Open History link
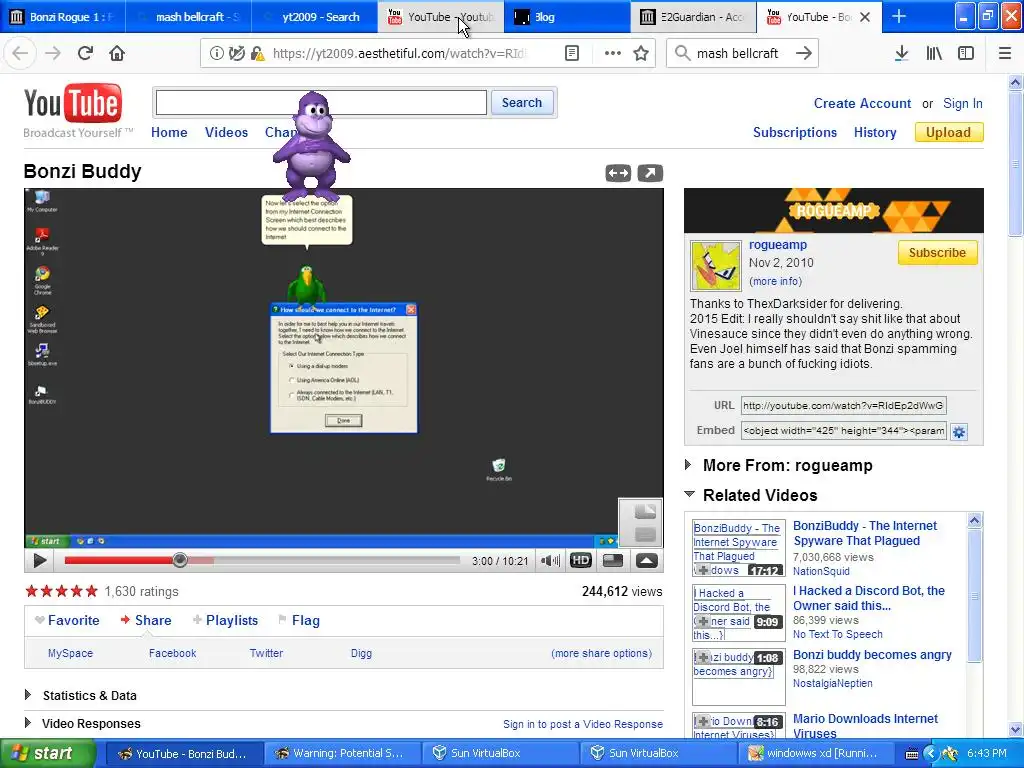This screenshot has width=1024, height=768. pos(875,132)
